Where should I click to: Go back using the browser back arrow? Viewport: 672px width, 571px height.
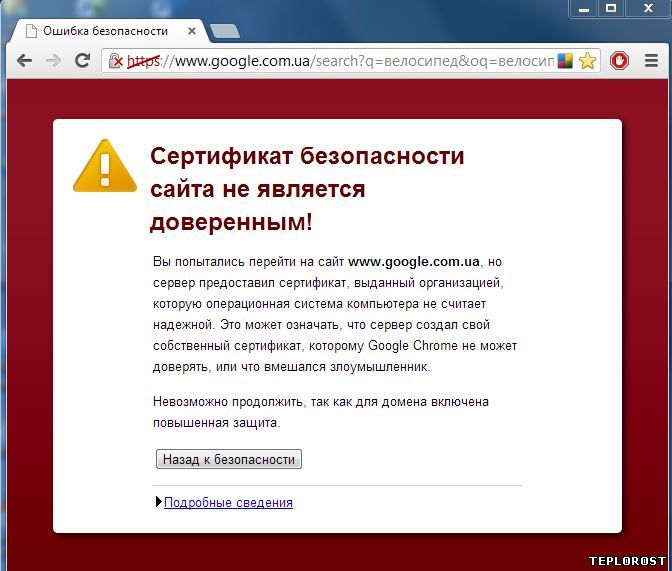[x=24, y=61]
